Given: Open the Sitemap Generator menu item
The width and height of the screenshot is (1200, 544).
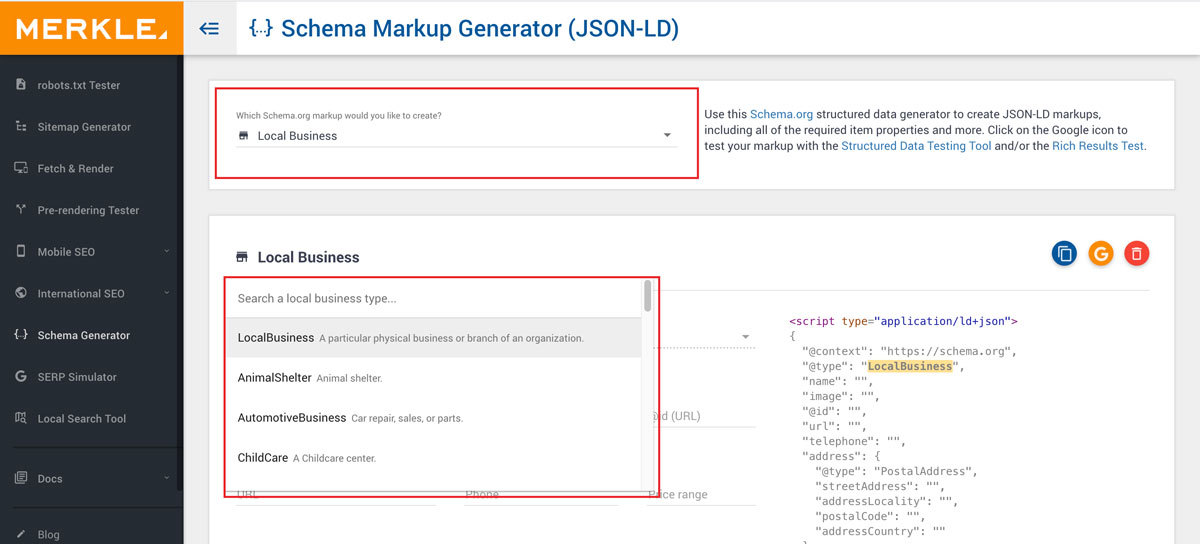Looking at the screenshot, I should pyautogui.click(x=84, y=127).
